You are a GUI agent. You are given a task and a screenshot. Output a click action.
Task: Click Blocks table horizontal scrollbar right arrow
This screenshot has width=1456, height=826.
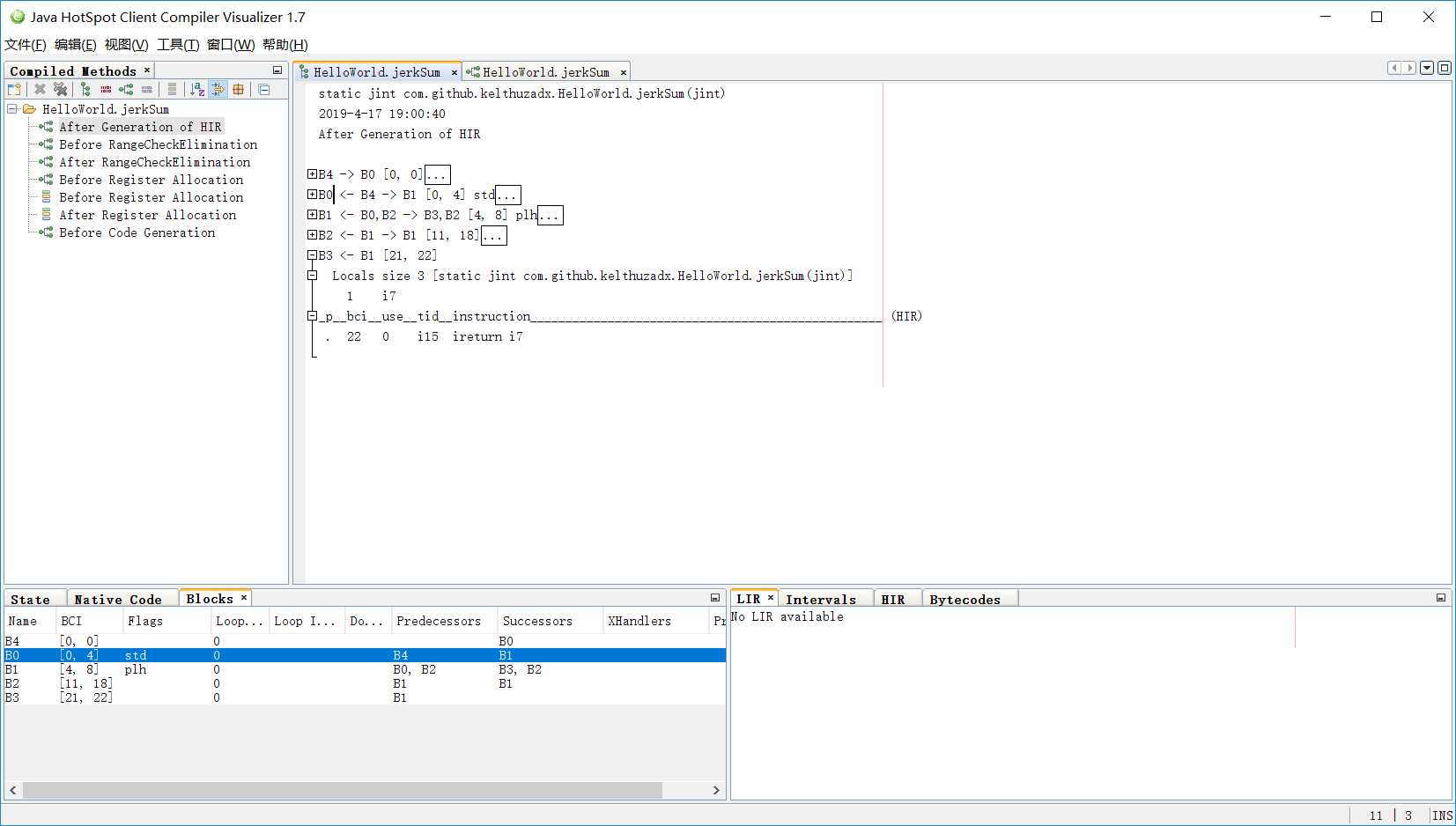pos(716,791)
